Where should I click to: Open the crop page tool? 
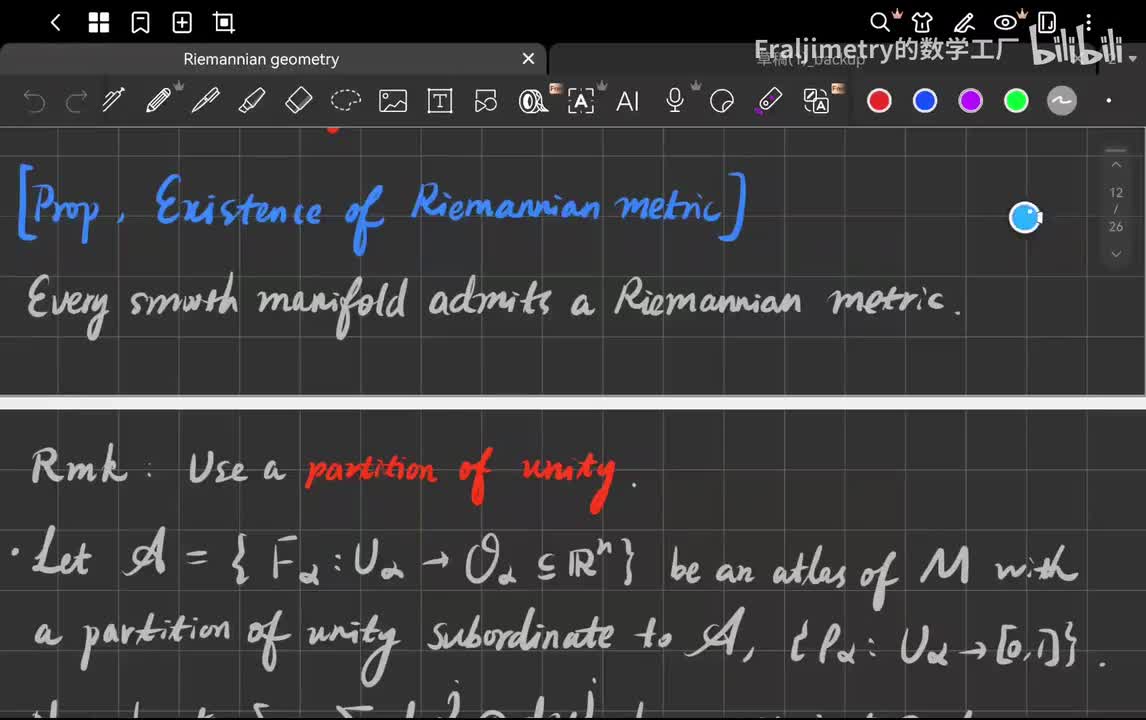[224, 23]
